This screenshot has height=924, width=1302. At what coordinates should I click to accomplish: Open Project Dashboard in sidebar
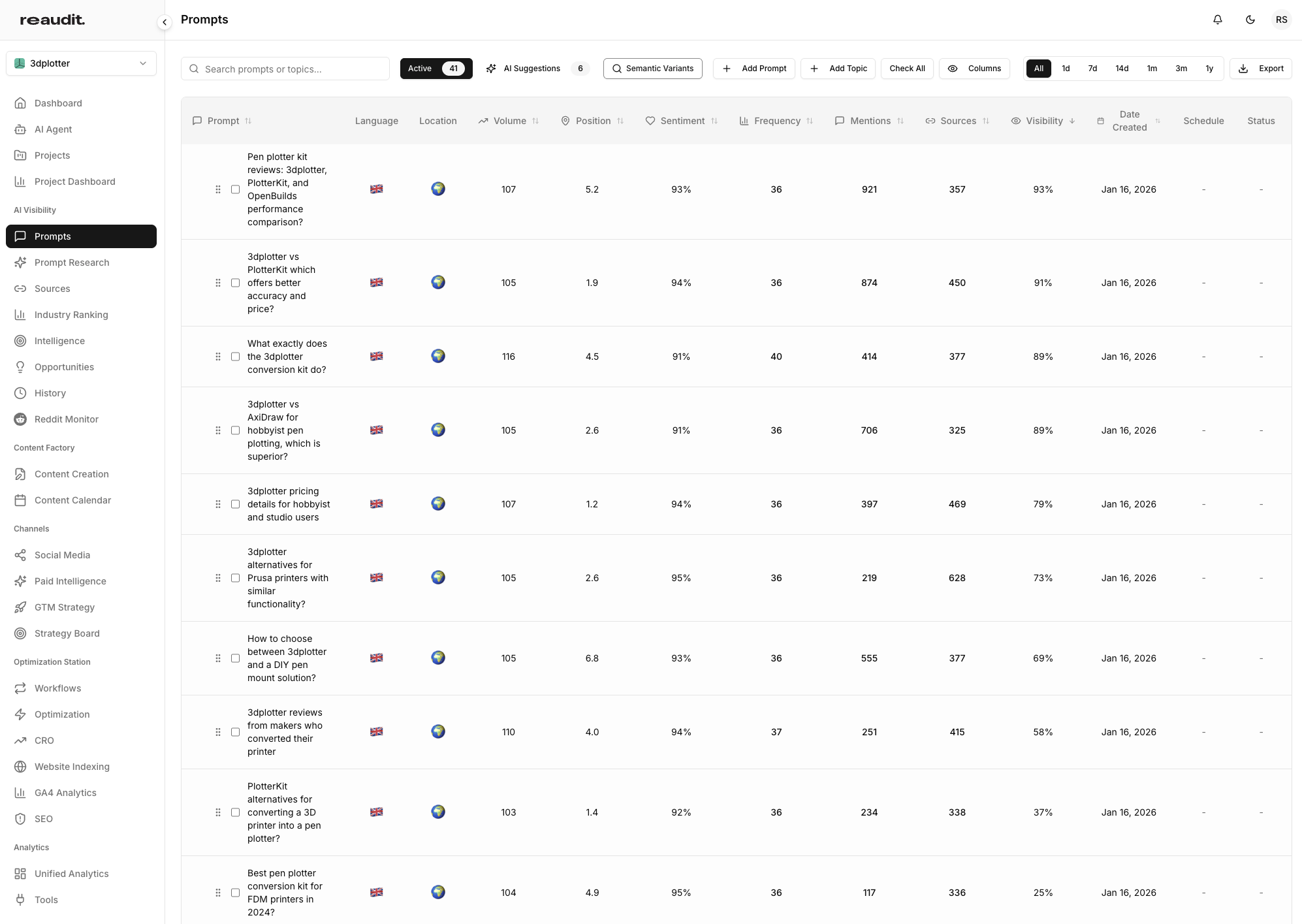pos(81,182)
